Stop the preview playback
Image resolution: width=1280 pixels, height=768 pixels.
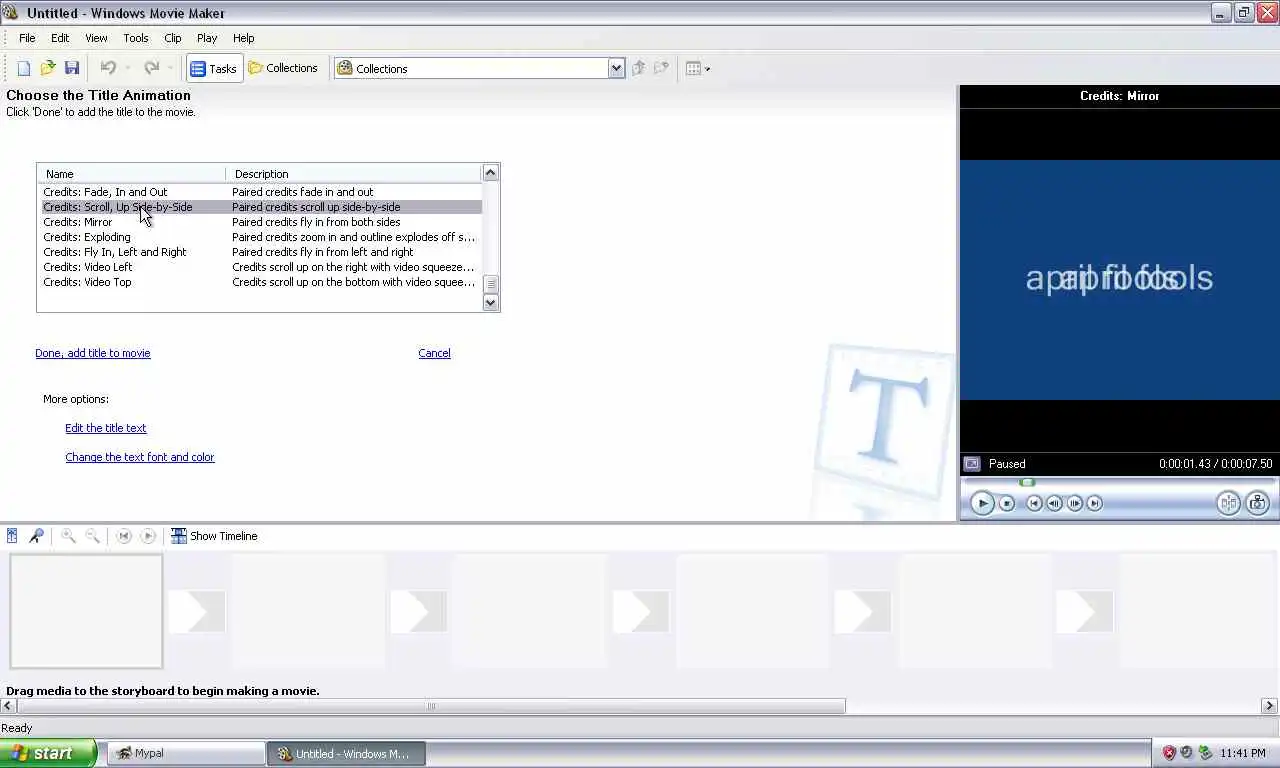pos(1007,504)
